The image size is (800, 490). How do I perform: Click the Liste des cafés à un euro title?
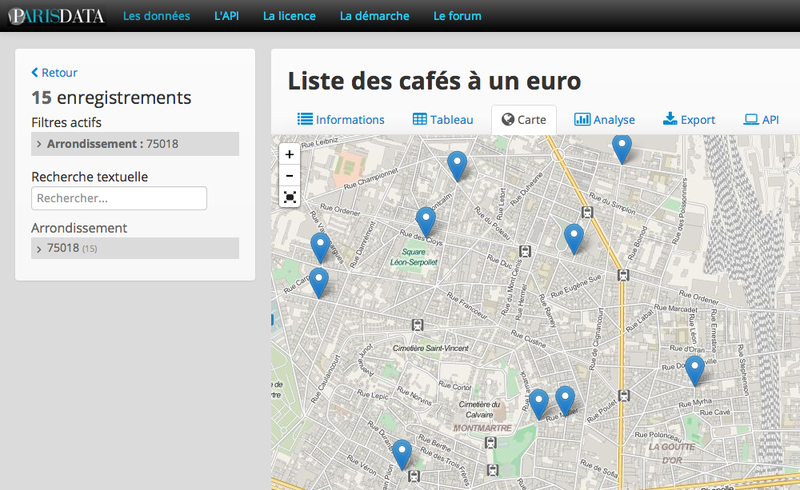click(434, 81)
